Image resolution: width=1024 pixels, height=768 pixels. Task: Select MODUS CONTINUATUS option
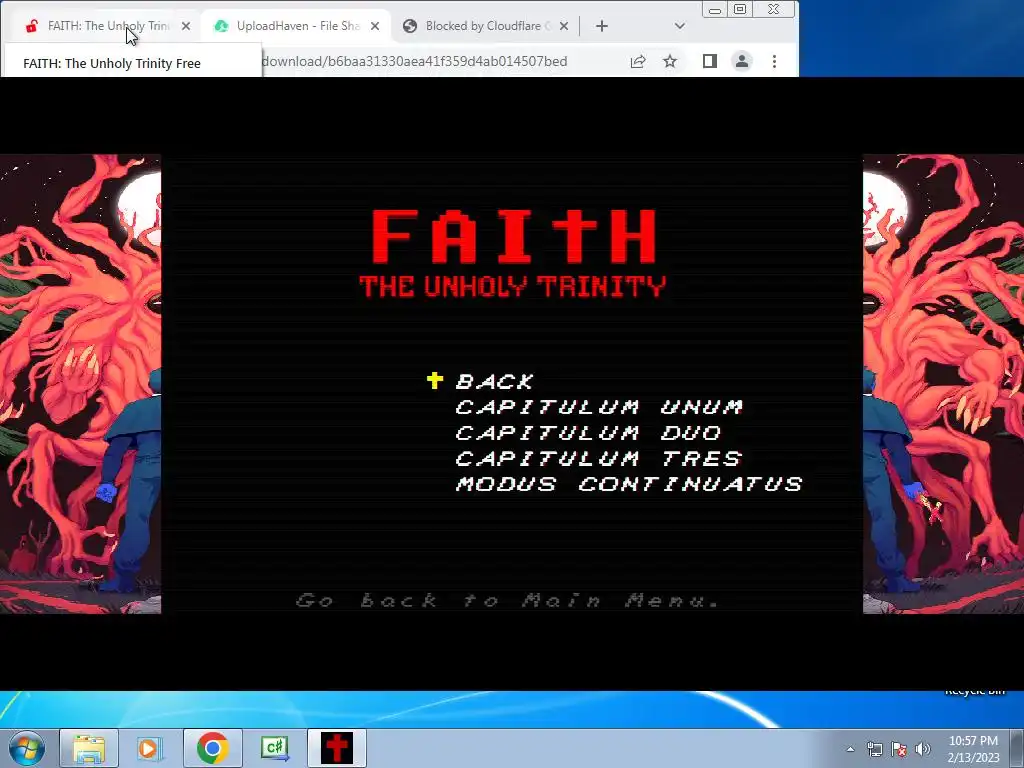pos(629,484)
